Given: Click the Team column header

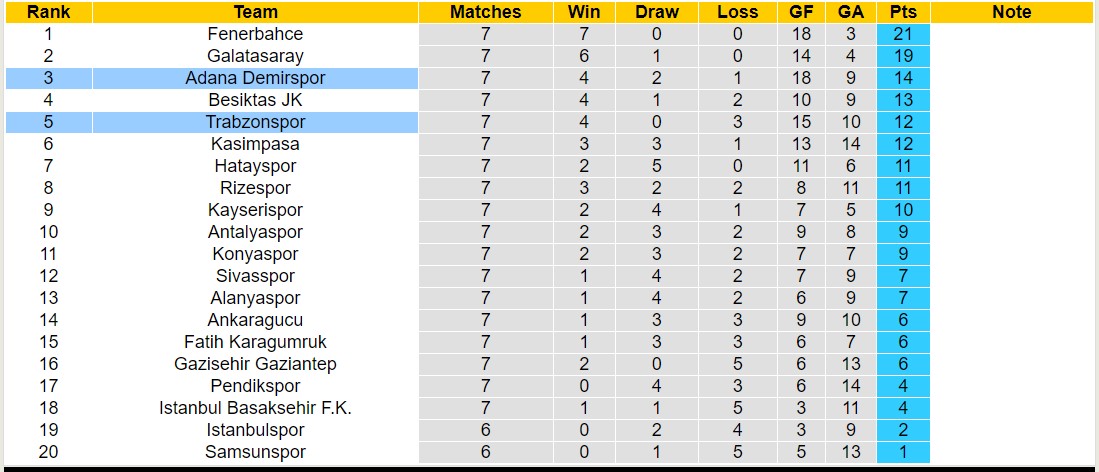Looking at the screenshot, I should pos(255,12).
